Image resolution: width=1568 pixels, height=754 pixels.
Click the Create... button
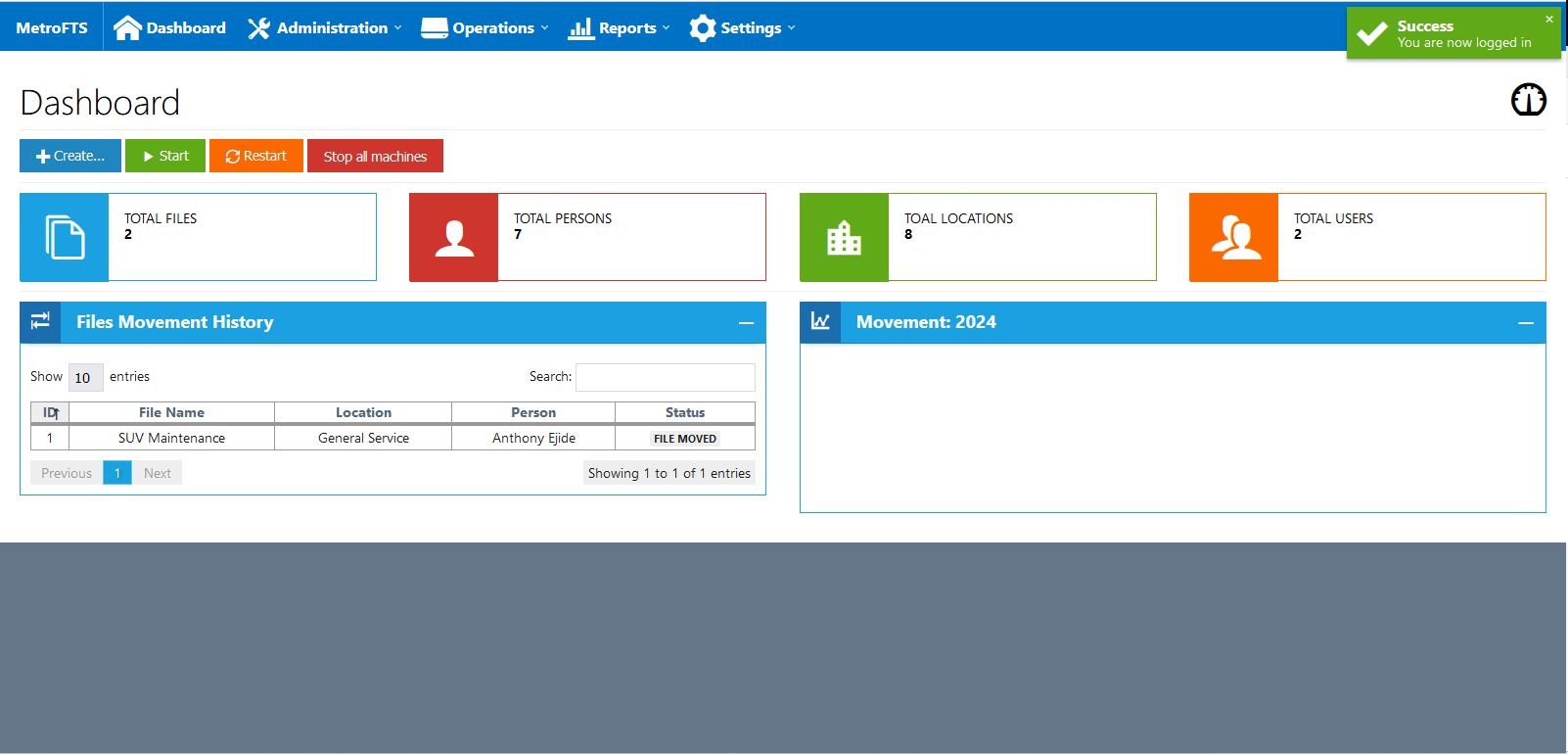coord(70,156)
